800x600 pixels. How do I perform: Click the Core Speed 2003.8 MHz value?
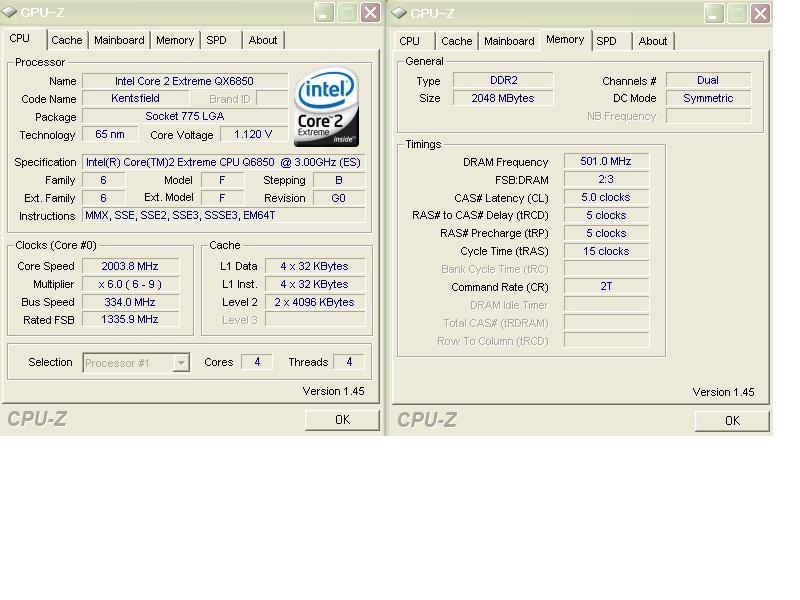pos(130,266)
